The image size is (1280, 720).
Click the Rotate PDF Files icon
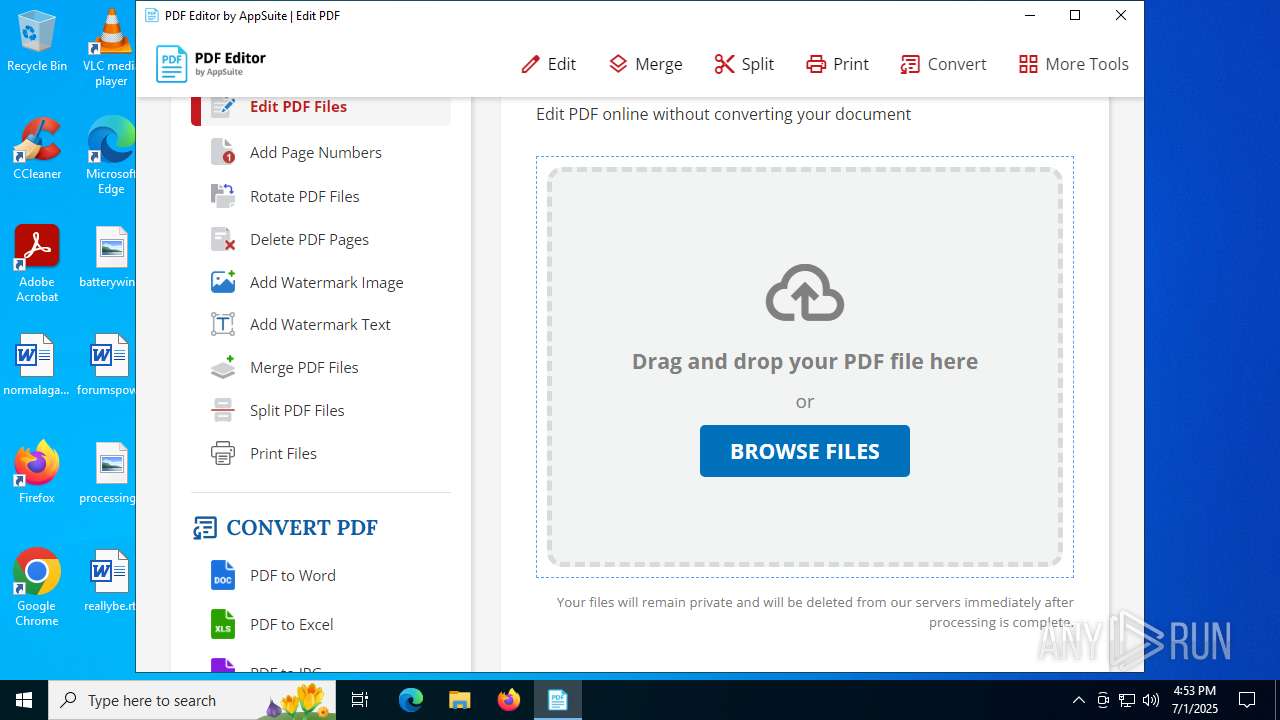[223, 196]
